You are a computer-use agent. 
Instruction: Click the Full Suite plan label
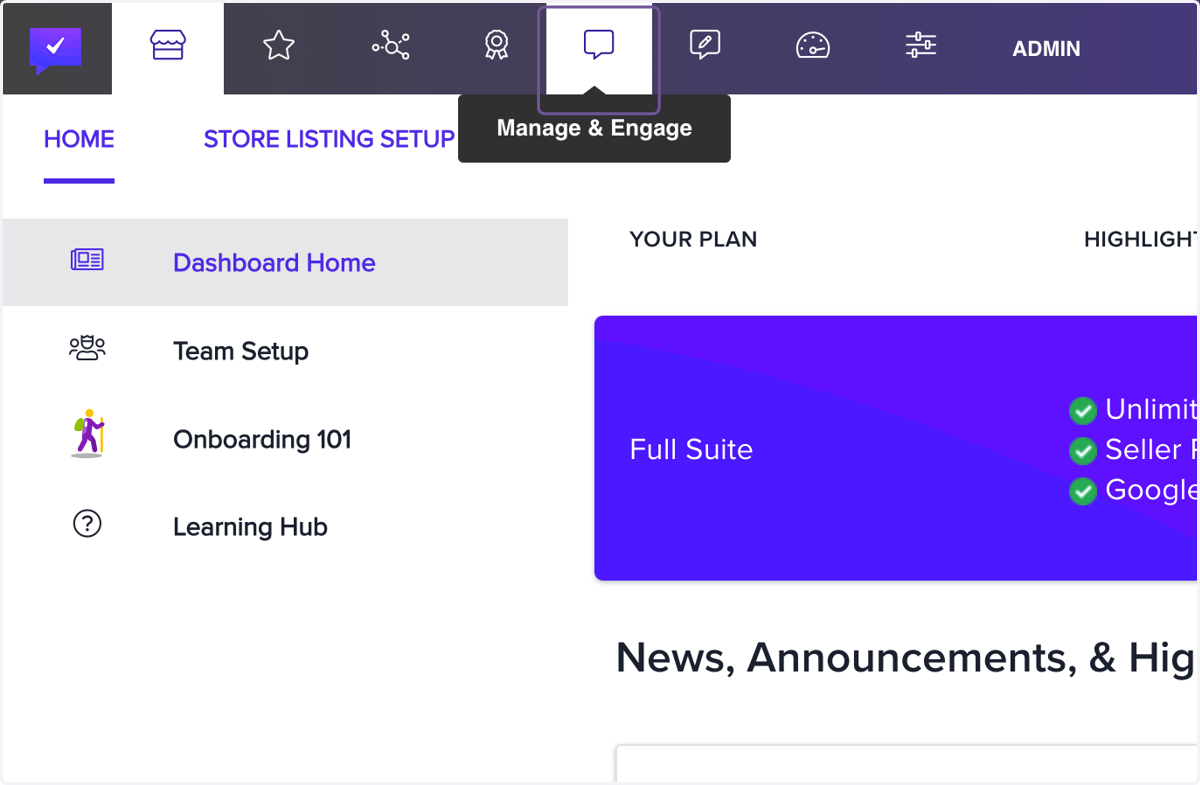coord(691,449)
